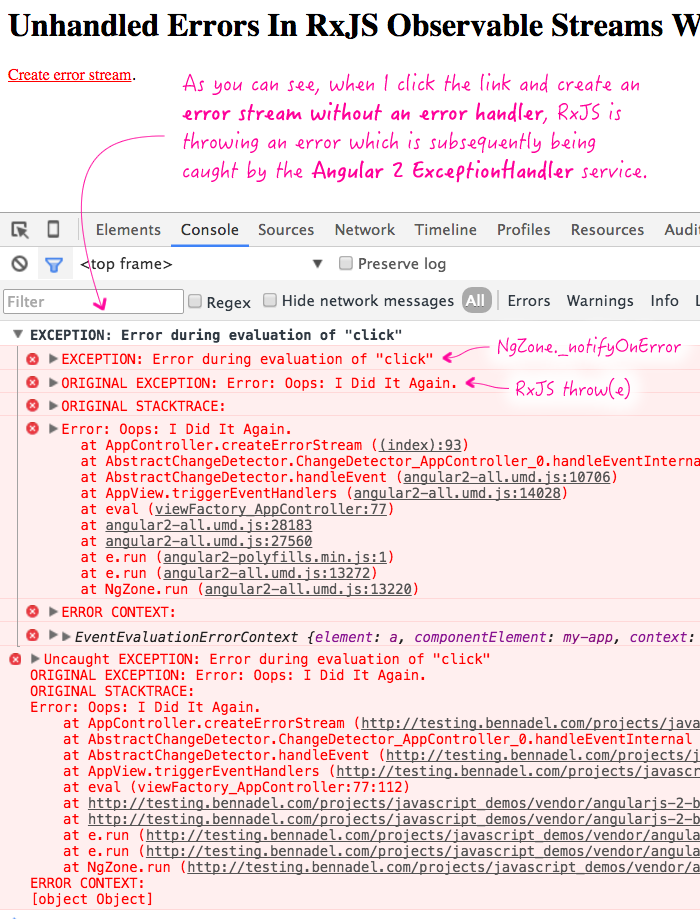Screen dimensions: 700x919
Task: Open the Profiles tab
Action: click(524, 230)
